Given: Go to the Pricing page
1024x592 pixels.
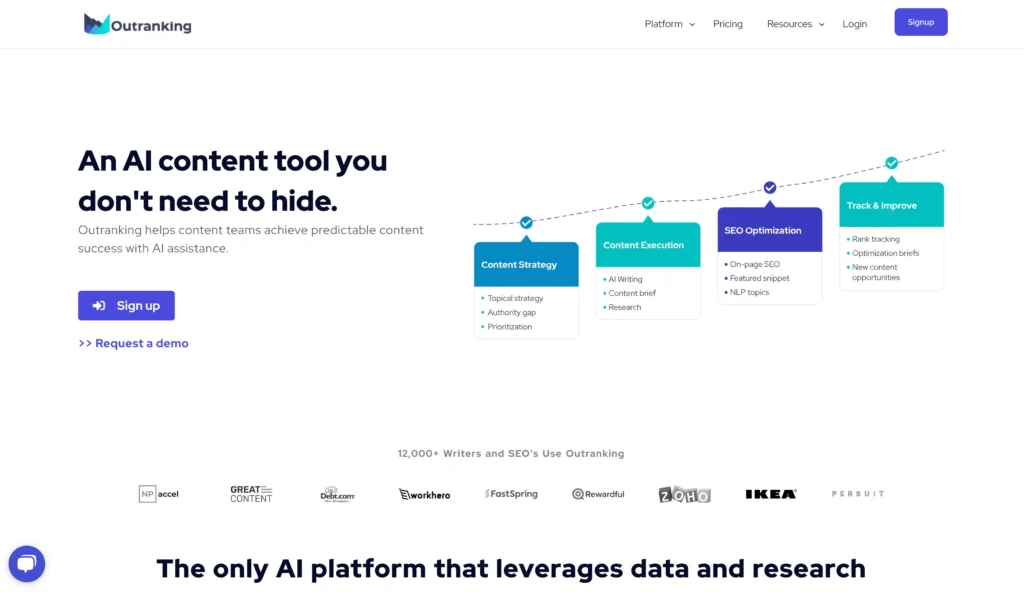Looking at the screenshot, I should [x=728, y=24].
